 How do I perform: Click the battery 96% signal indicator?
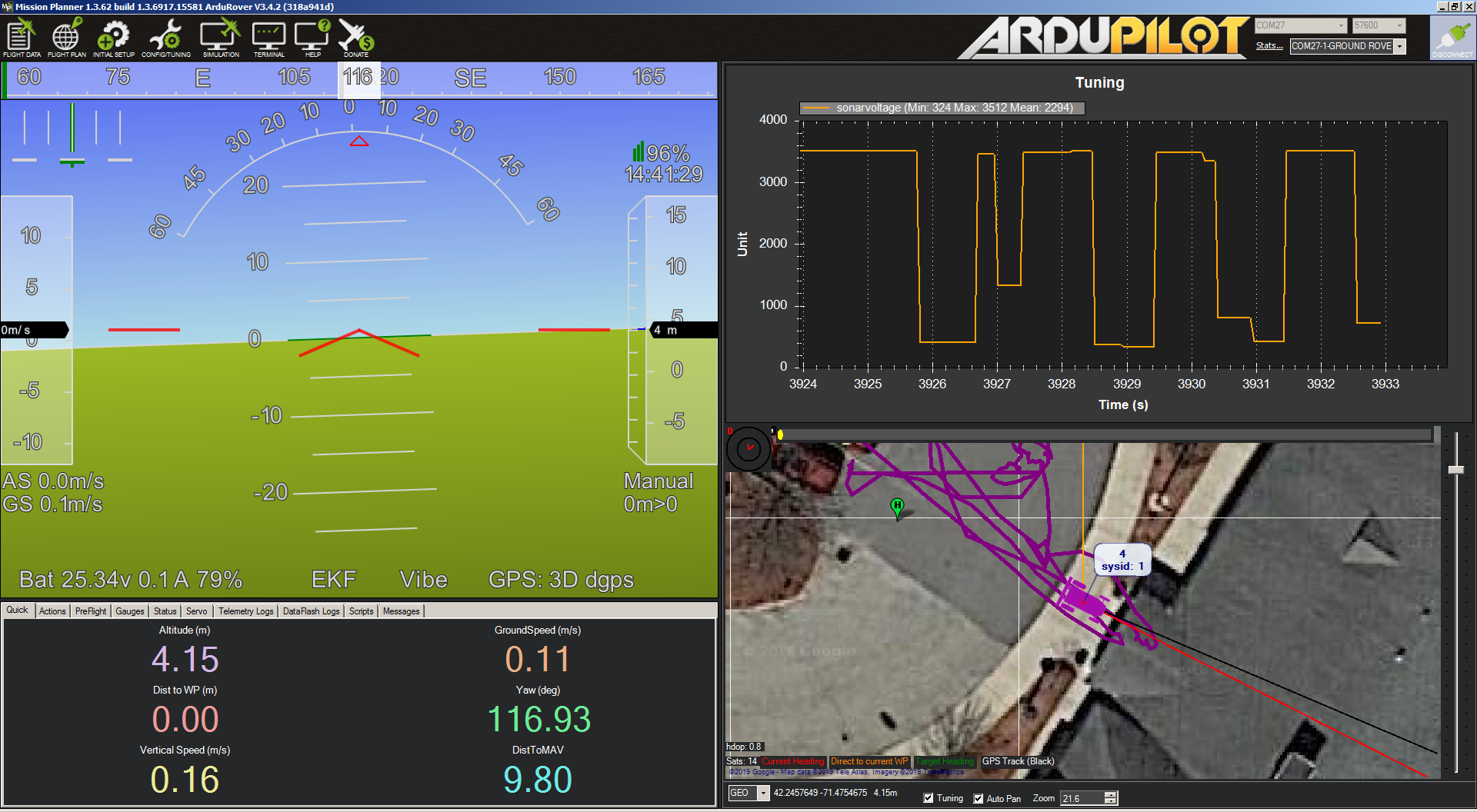(661, 152)
